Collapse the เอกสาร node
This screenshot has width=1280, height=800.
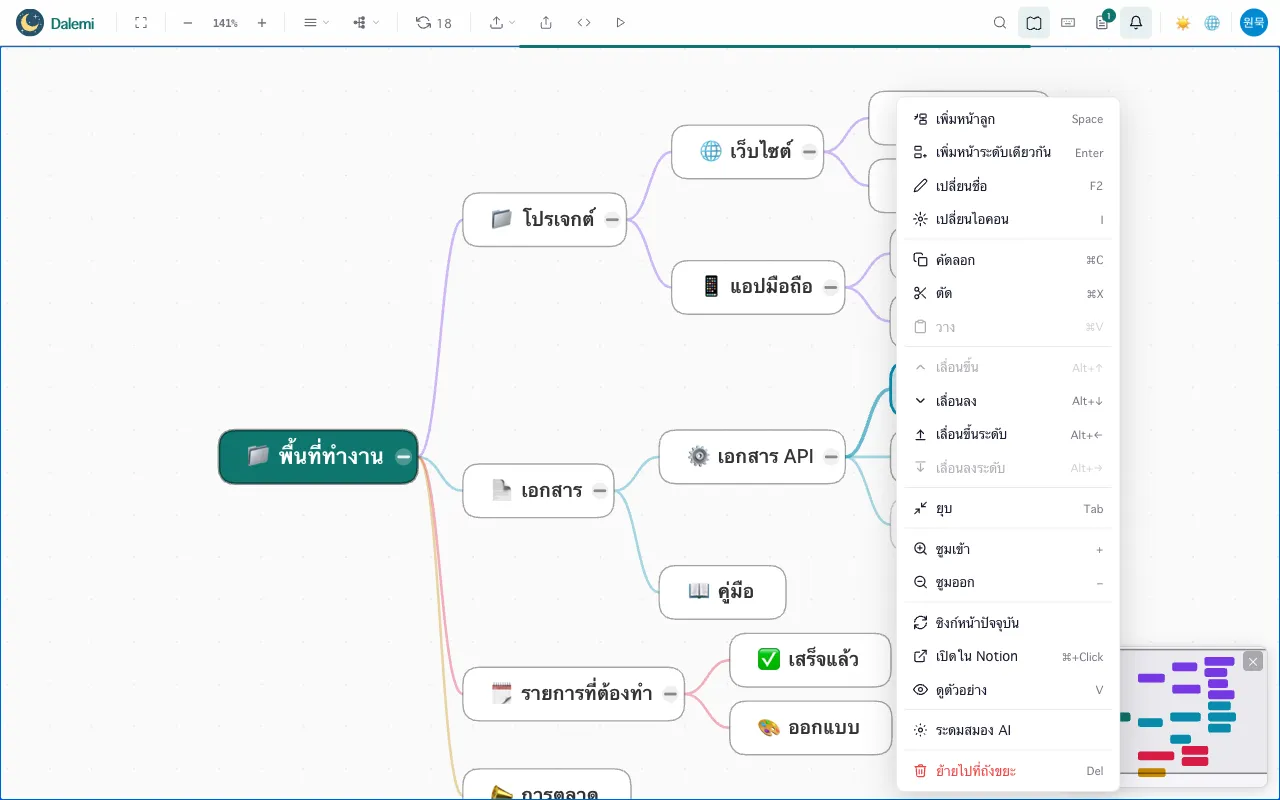[x=599, y=490]
